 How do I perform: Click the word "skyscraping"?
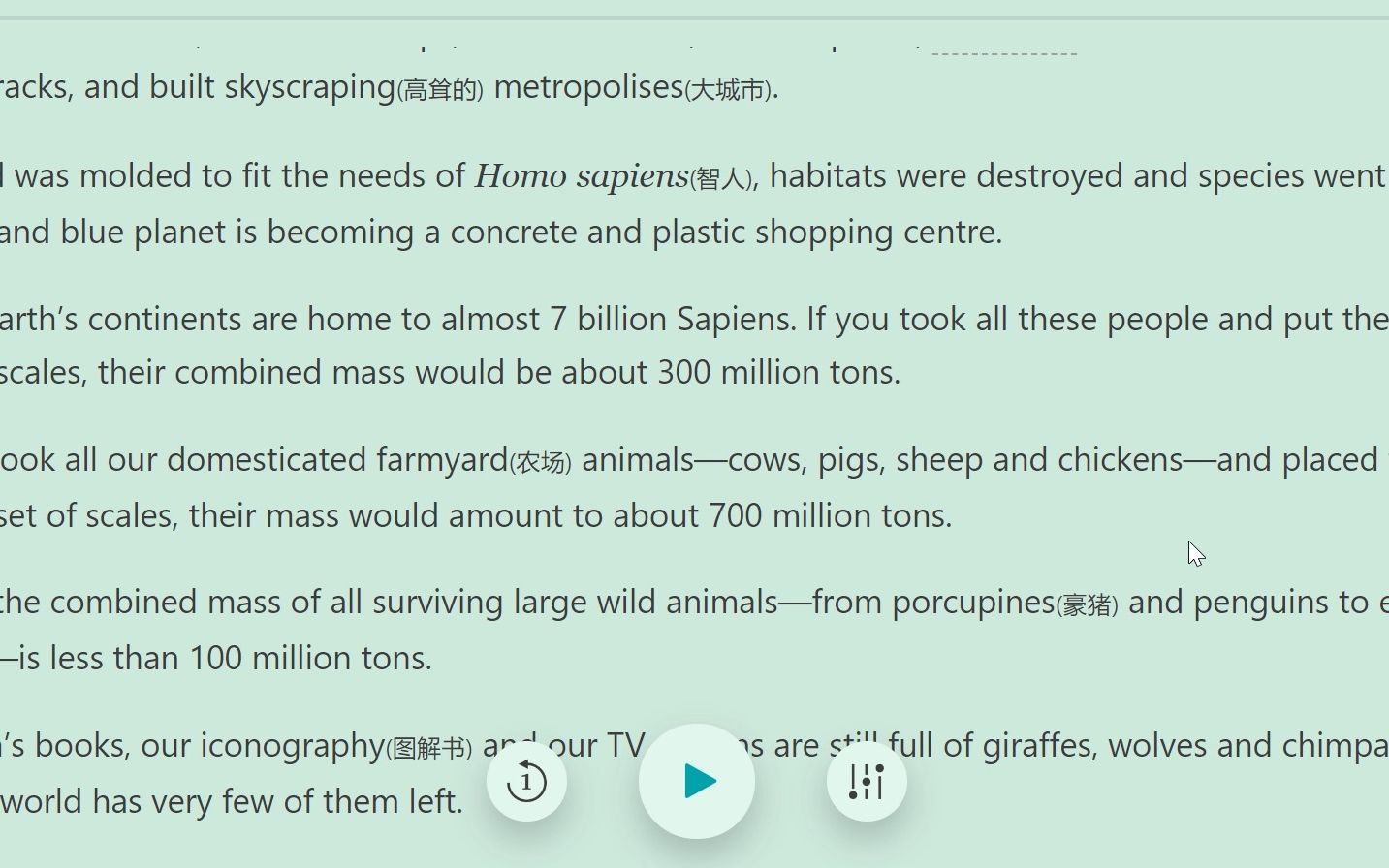[309, 87]
